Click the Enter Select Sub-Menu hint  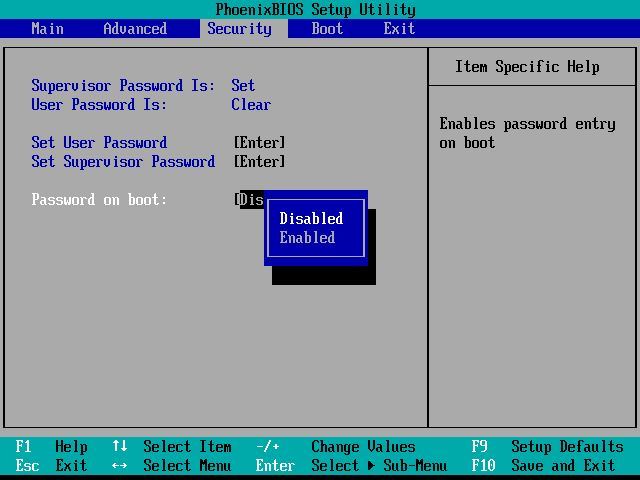coord(351,465)
